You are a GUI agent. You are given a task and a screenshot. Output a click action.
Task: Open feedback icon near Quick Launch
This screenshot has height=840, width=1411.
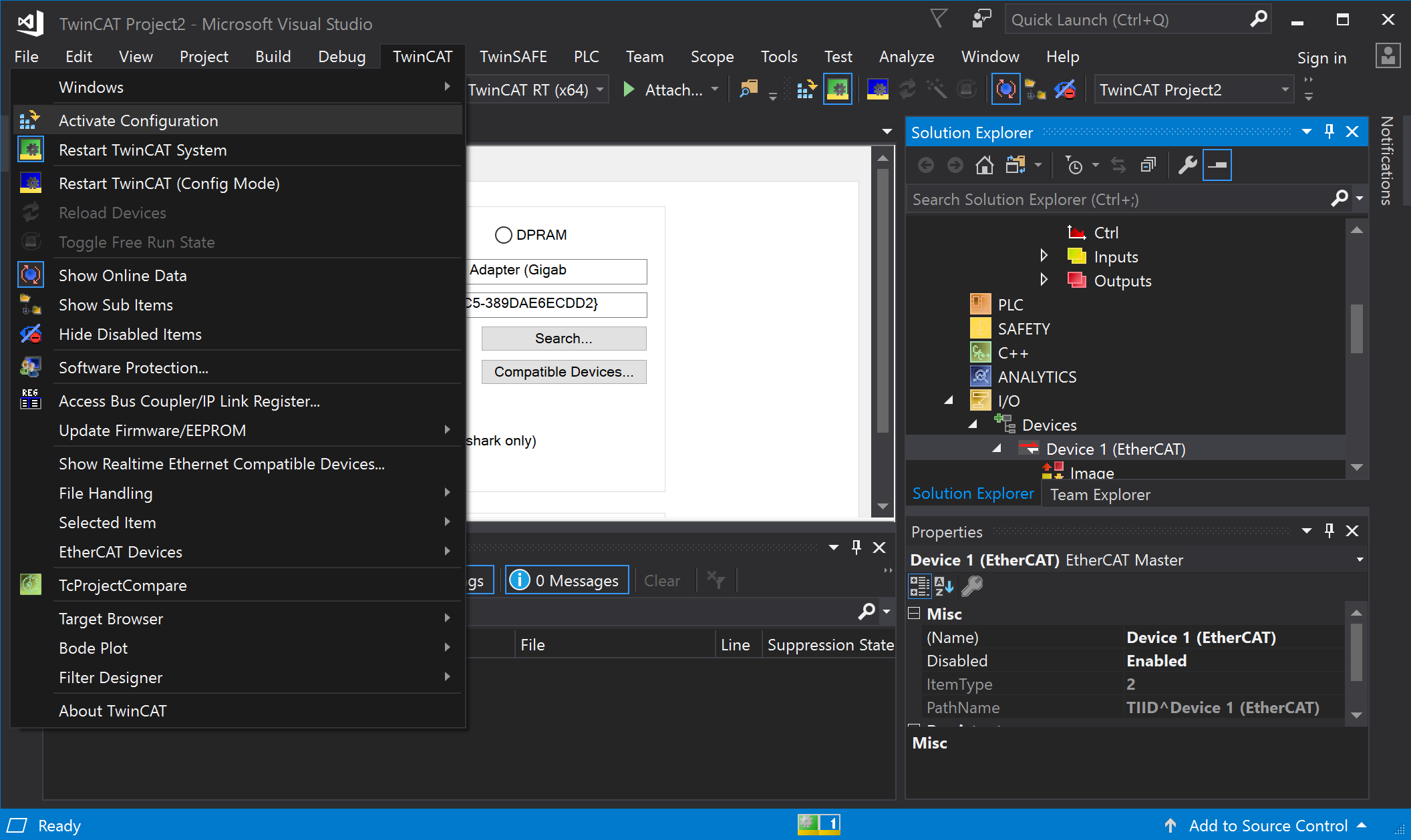click(x=981, y=19)
